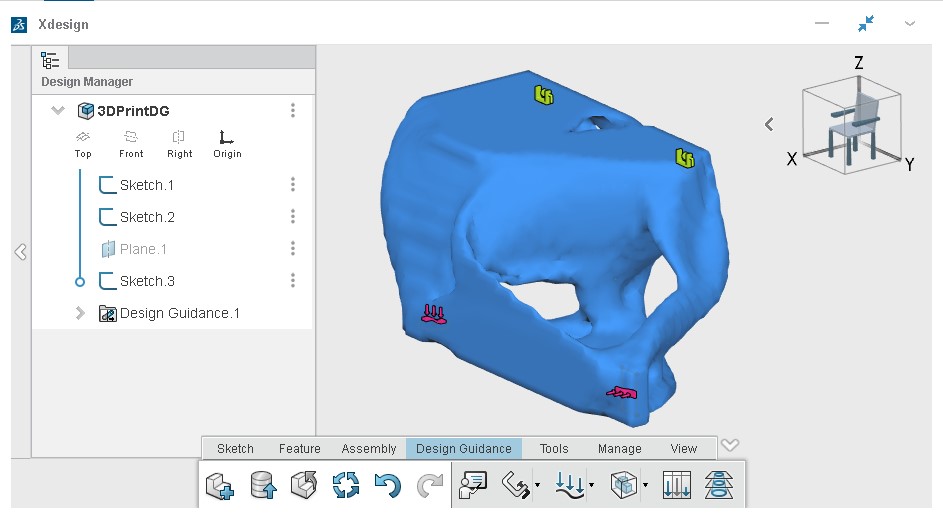The height and width of the screenshot is (519, 943).
Task: Open the Xdesign widget chevron menu
Action: pos(910,23)
